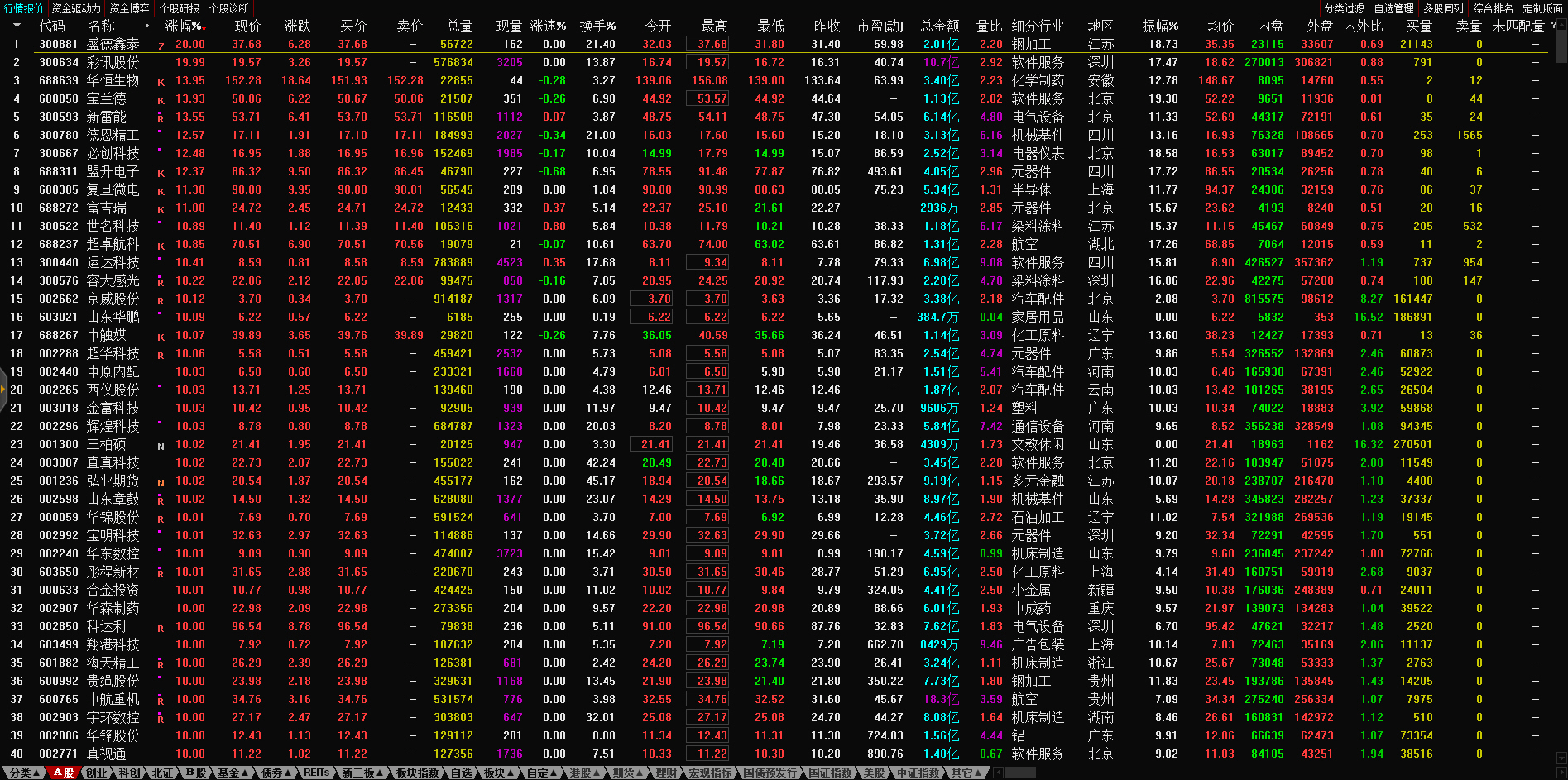Click the Z marker beside 盛德鑫泰
Image resolution: width=1568 pixels, height=780 pixels.
(x=161, y=45)
